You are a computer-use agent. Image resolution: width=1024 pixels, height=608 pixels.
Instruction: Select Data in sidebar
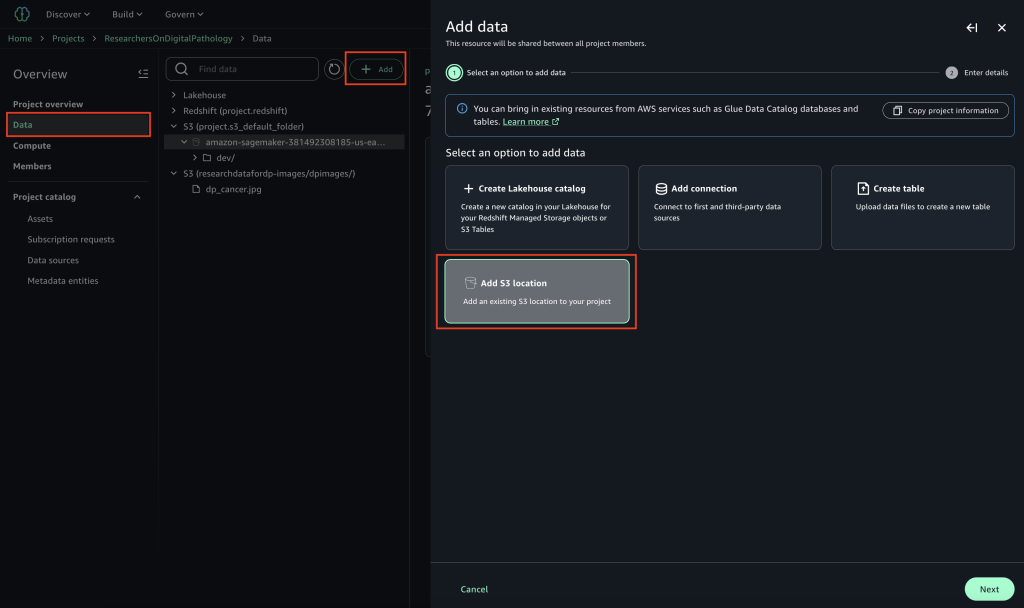[78, 125]
